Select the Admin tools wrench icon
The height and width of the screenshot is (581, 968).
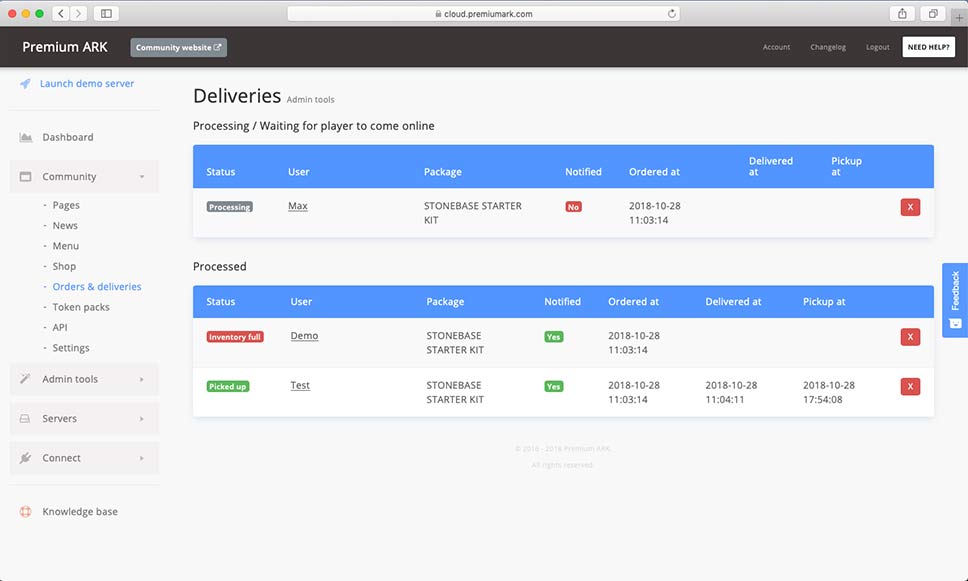coord(24,379)
